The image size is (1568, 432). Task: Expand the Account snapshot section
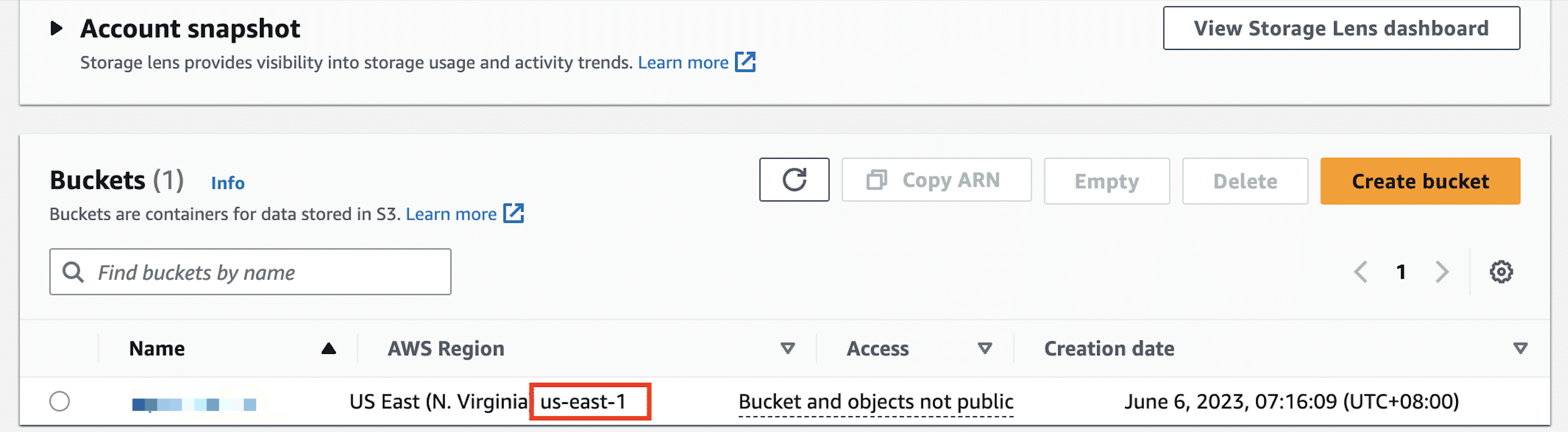point(56,28)
